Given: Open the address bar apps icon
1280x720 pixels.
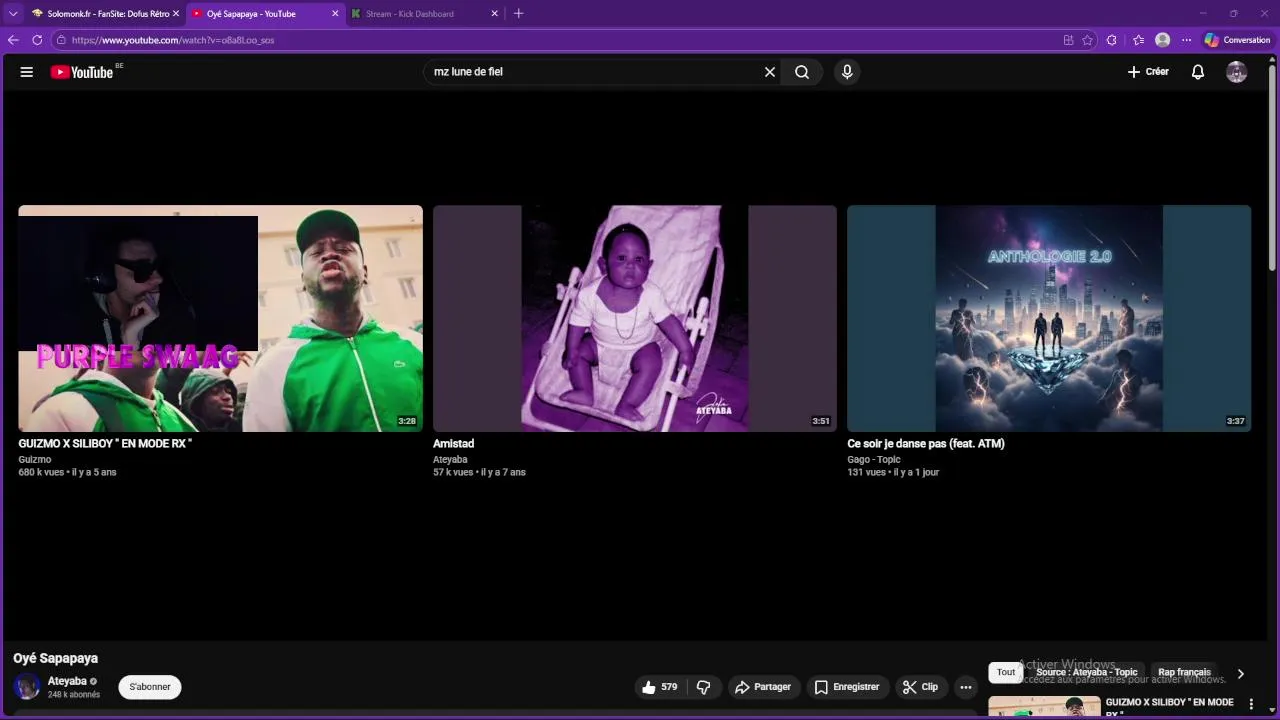Looking at the screenshot, I should click(1068, 40).
